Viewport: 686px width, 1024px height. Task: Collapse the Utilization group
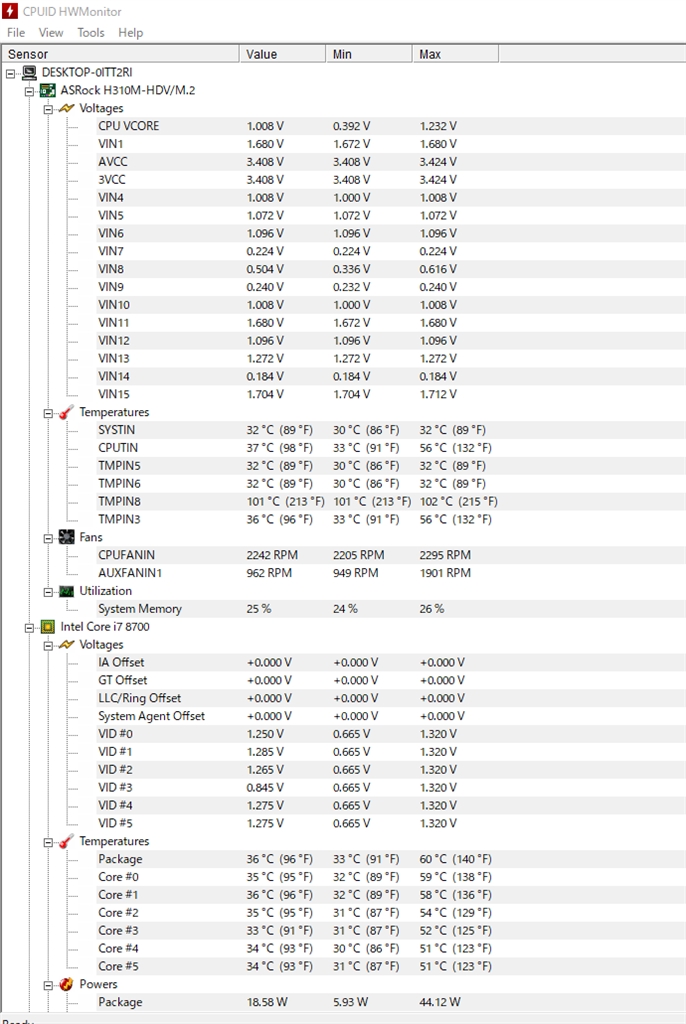coord(48,592)
